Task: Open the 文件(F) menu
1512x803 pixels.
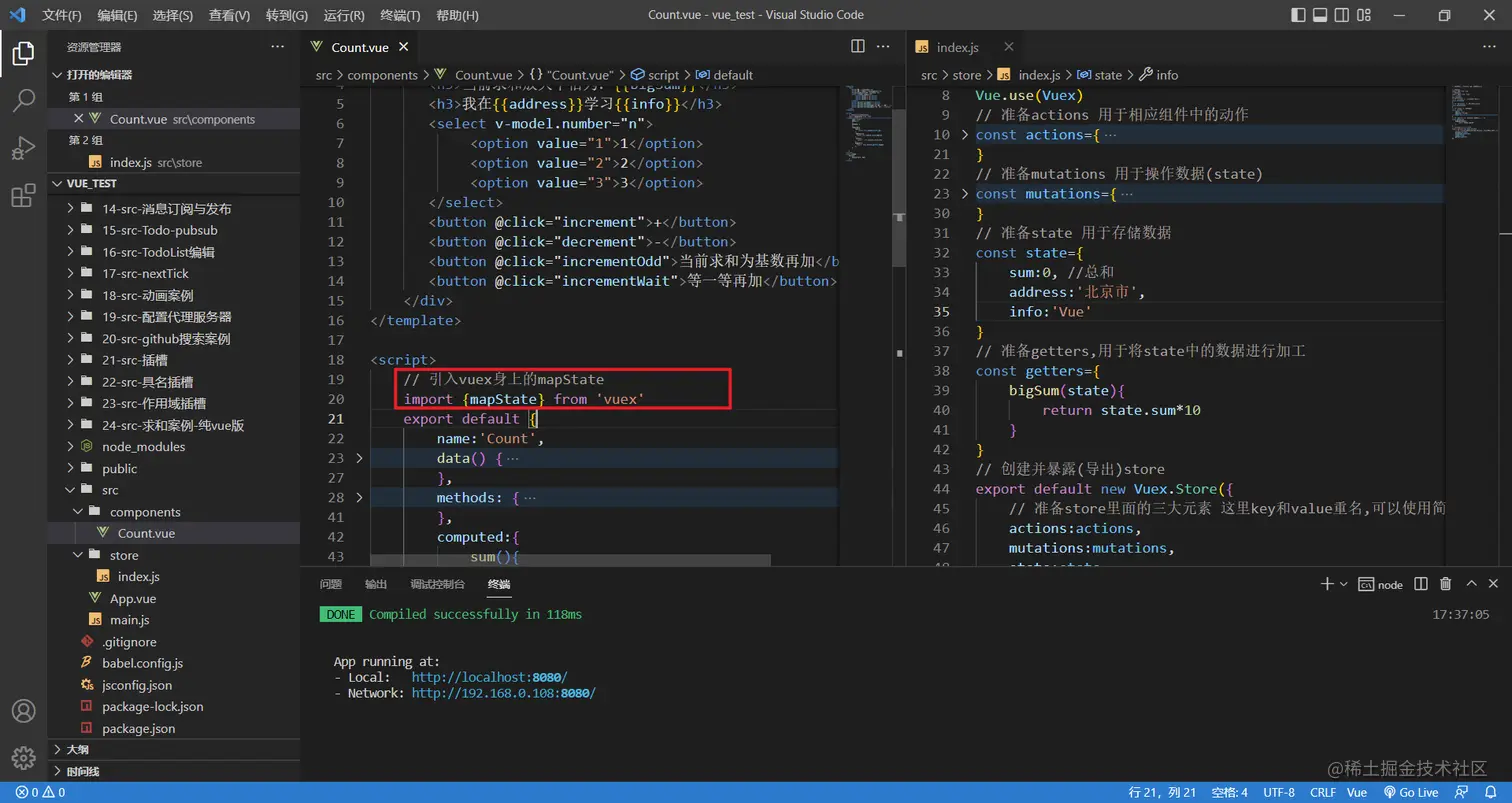Action: pyautogui.click(x=62, y=15)
